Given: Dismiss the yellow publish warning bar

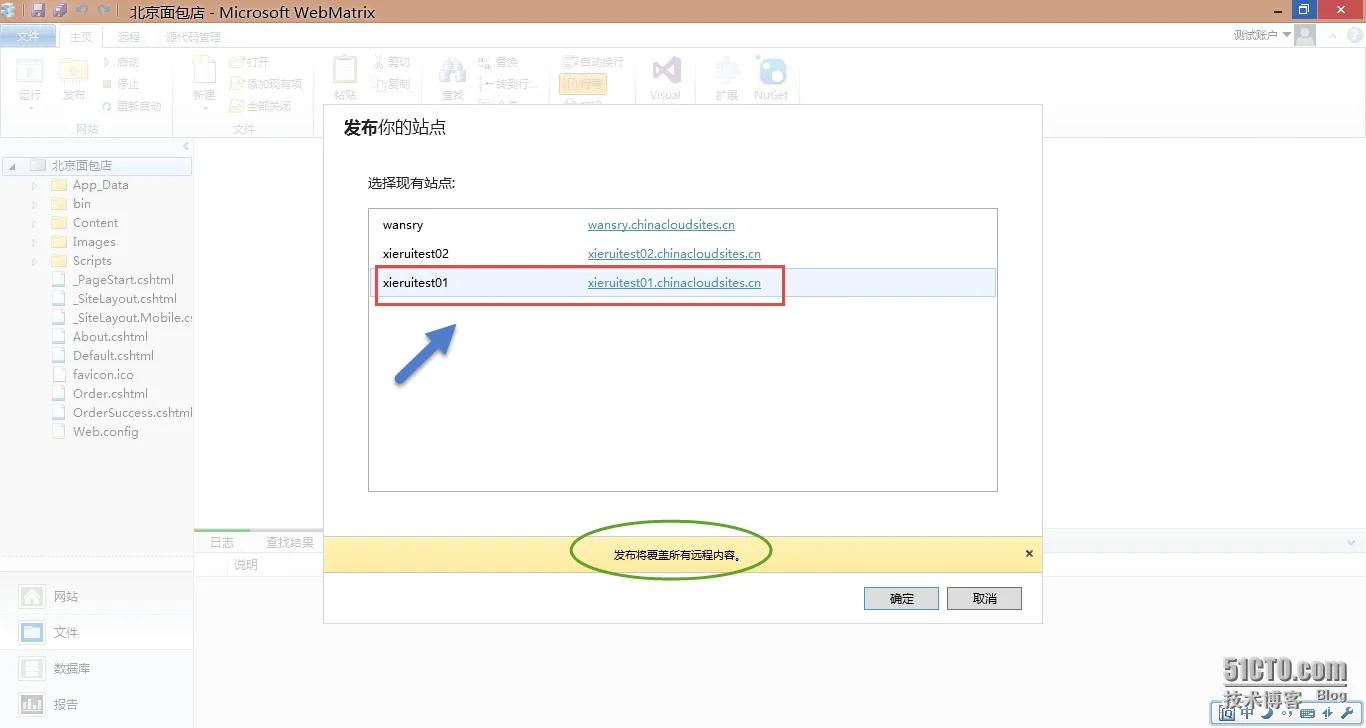Looking at the screenshot, I should [1029, 553].
